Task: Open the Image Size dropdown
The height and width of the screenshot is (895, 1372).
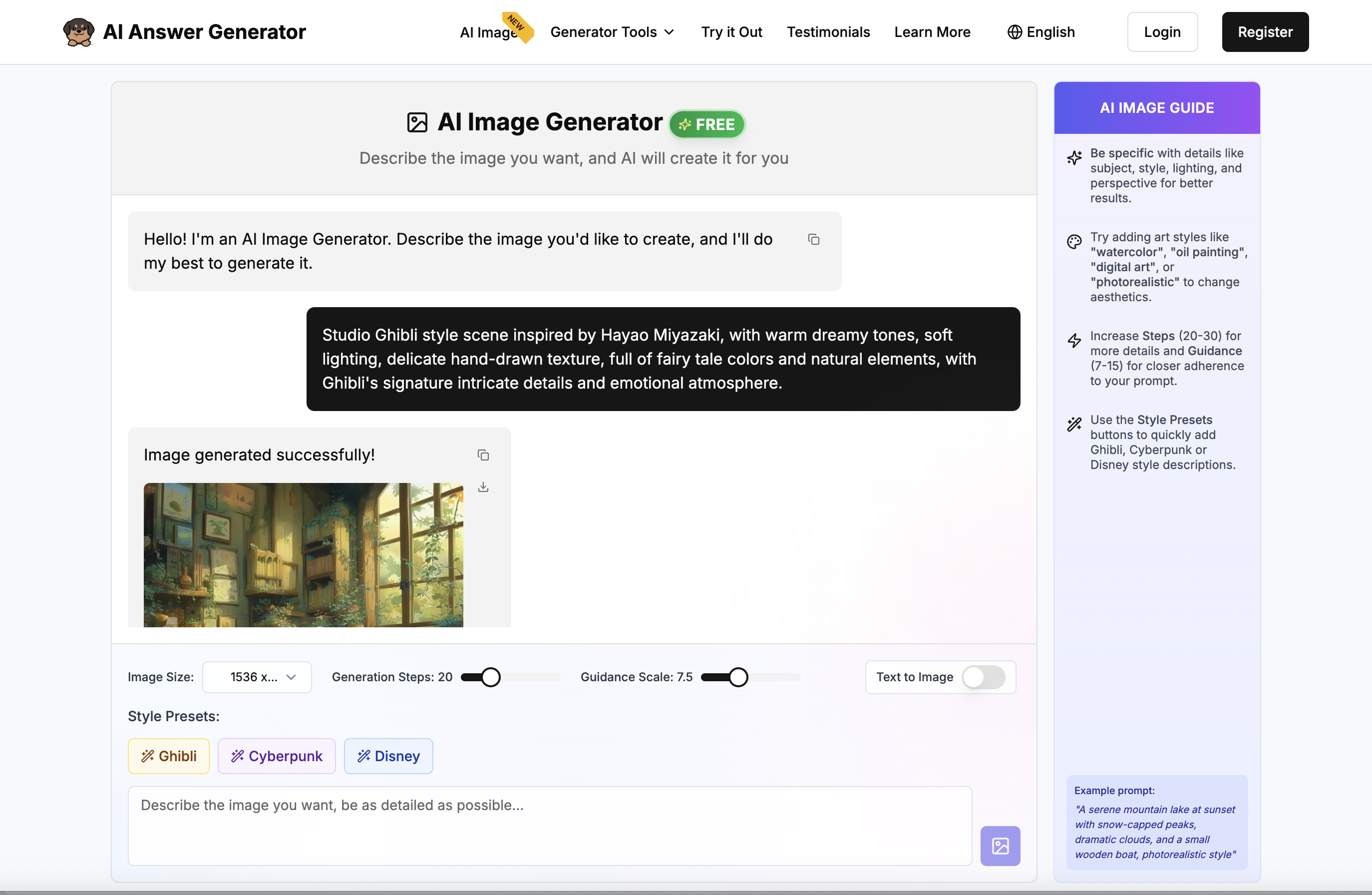Action: 257,677
